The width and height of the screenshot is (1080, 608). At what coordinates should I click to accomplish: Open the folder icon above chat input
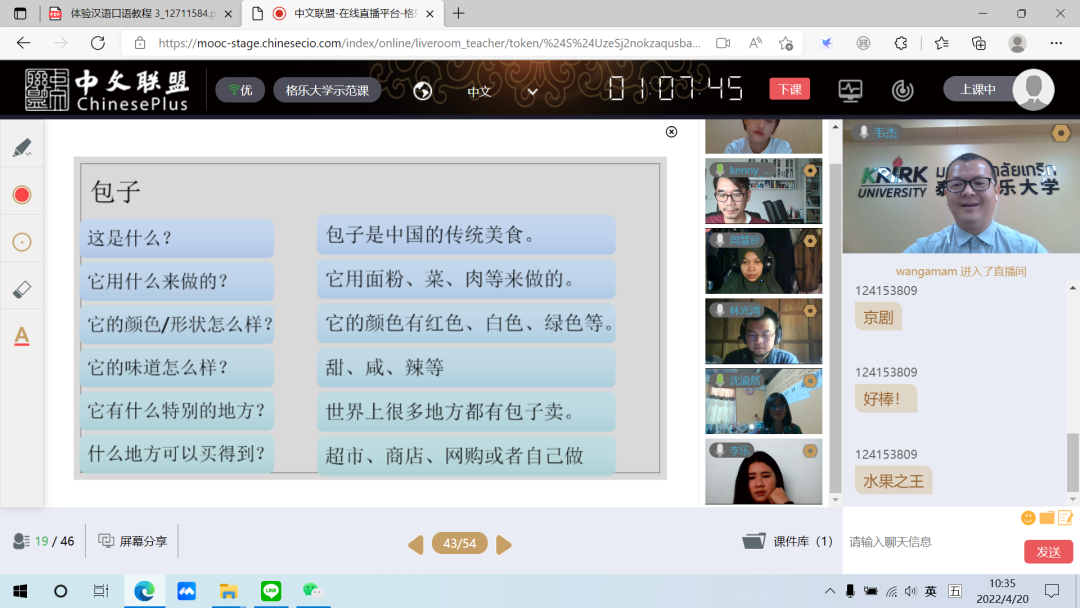(1047, 517)
